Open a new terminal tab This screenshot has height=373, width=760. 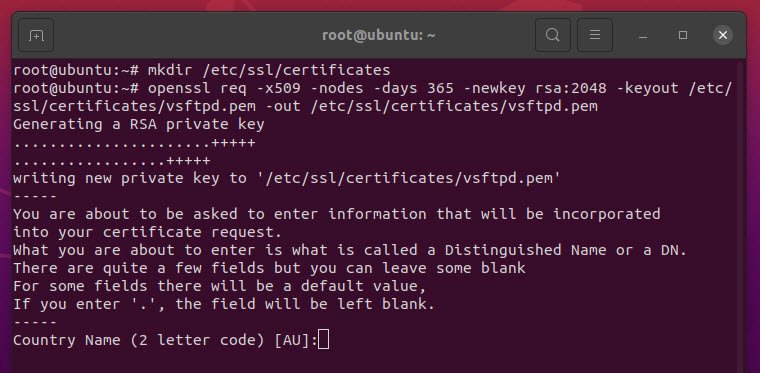[36, 35]
